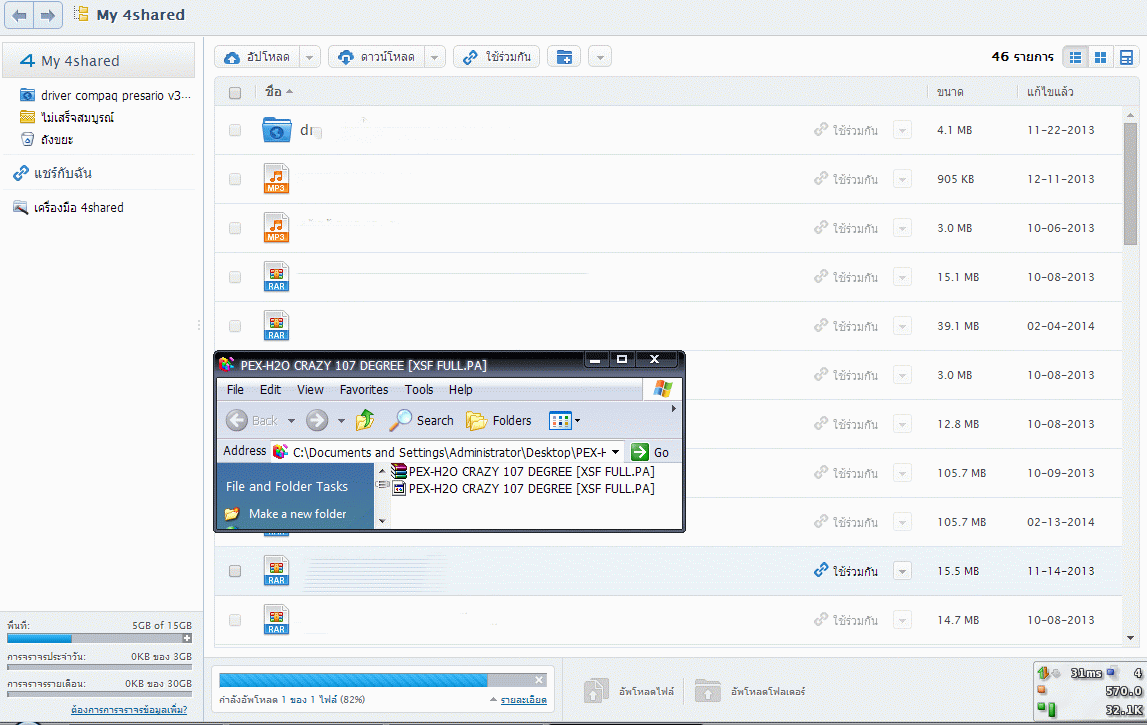Screen dimensions: 1147x725
Task: Check the box for the 15.1 MB file
Action: click(235, 277)
